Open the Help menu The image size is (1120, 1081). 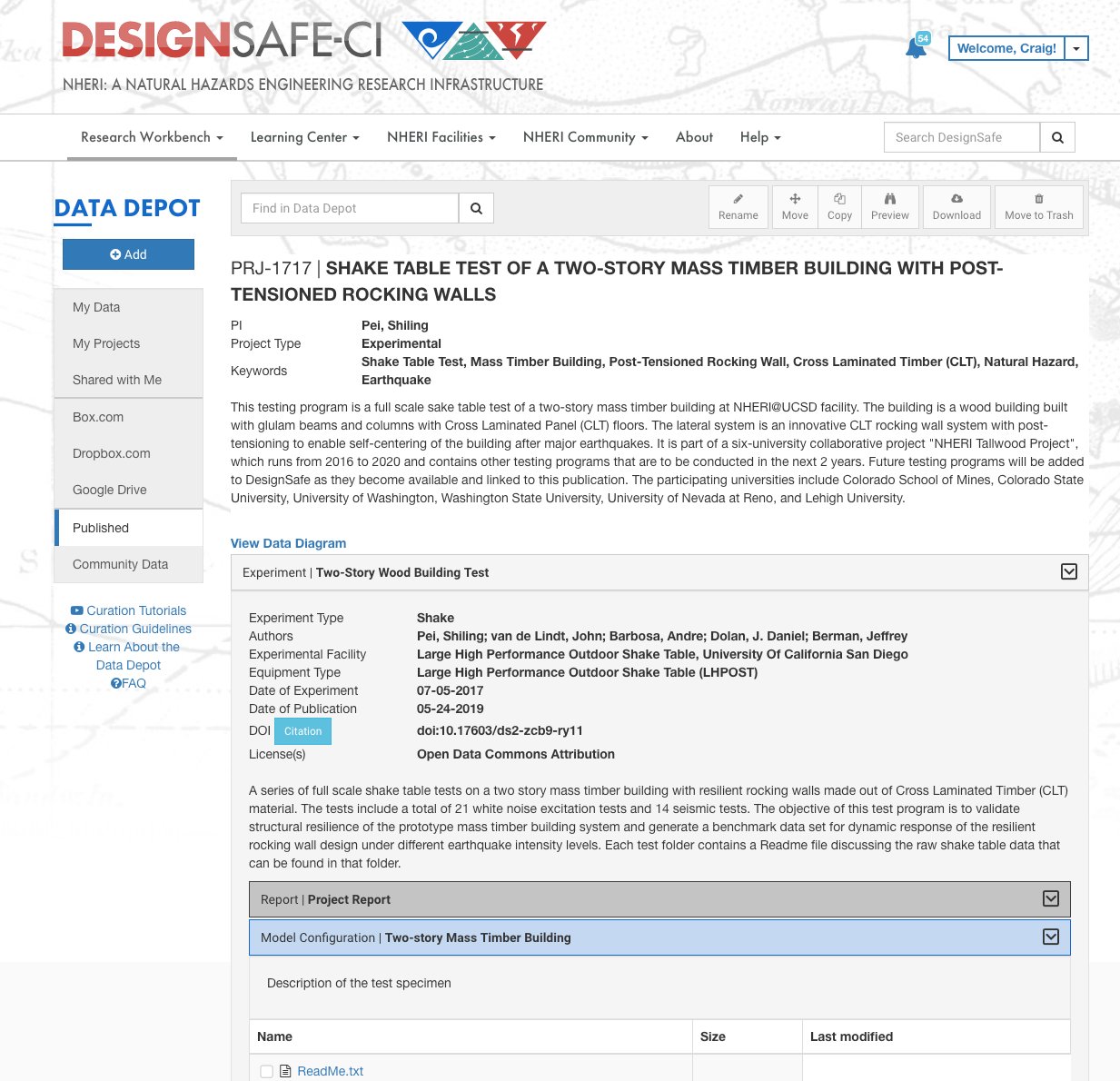[x=760, y=137]
